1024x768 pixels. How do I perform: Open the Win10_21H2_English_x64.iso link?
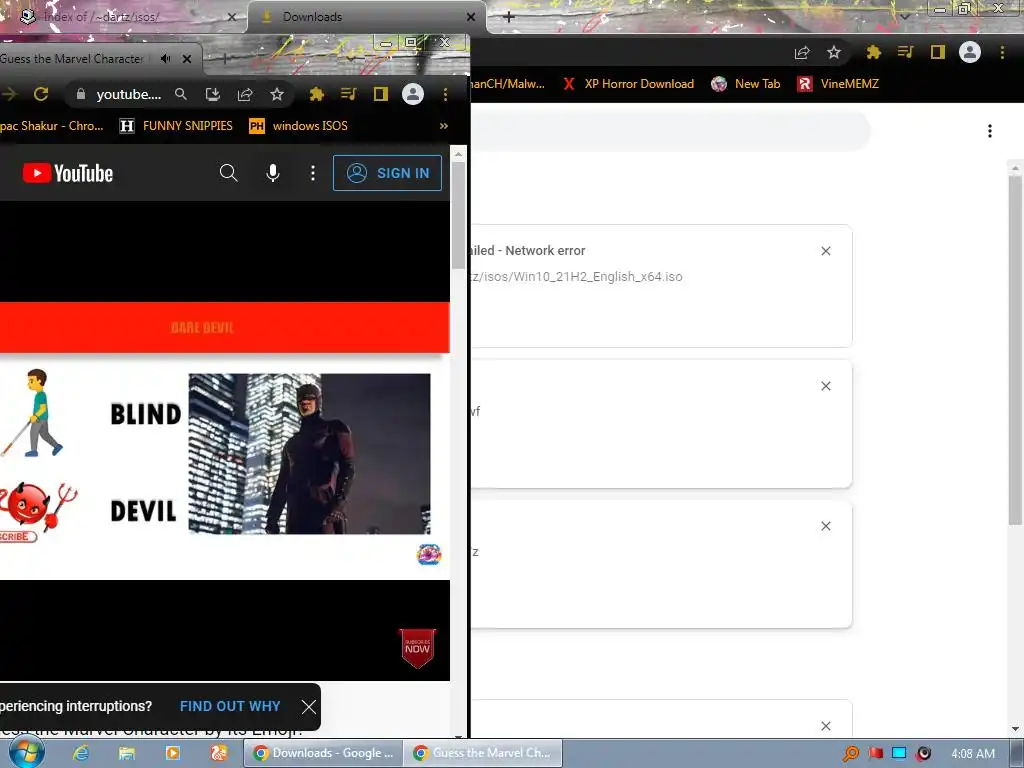[x=576, y=277]
